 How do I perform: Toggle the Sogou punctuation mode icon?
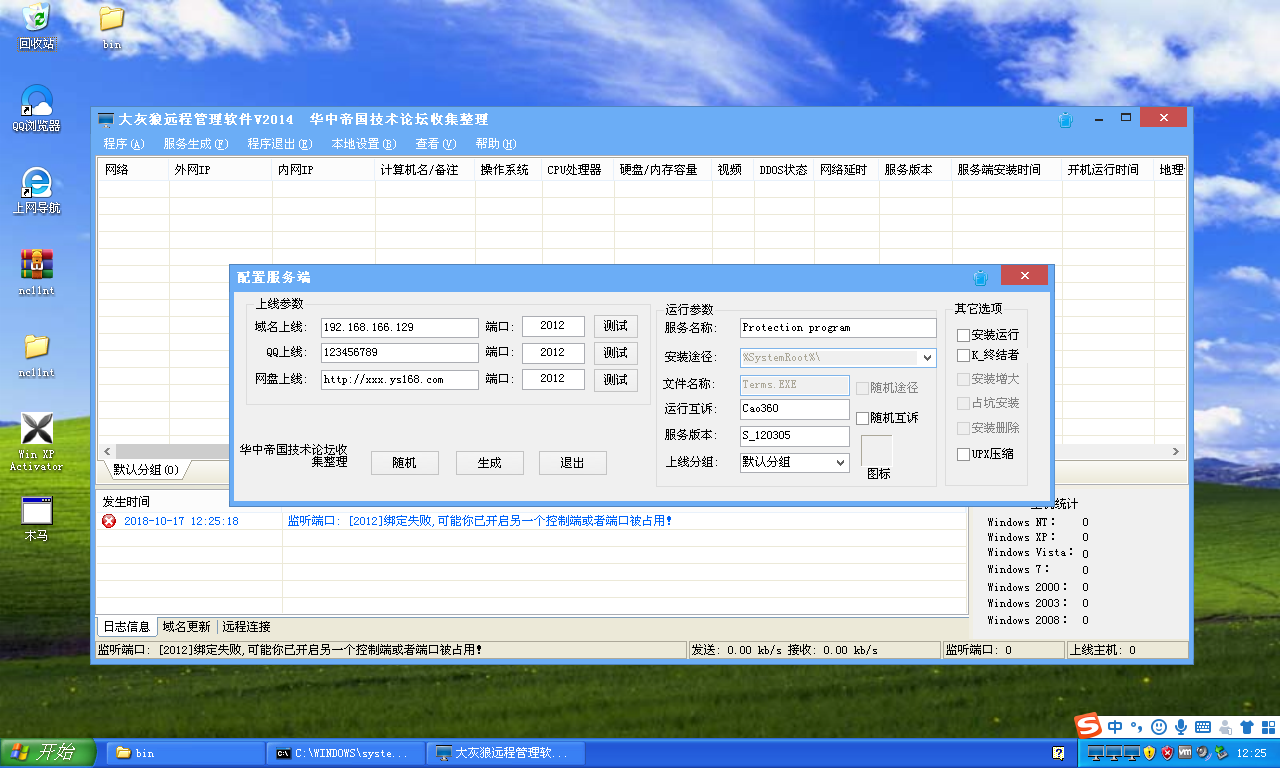(1137, 727)
